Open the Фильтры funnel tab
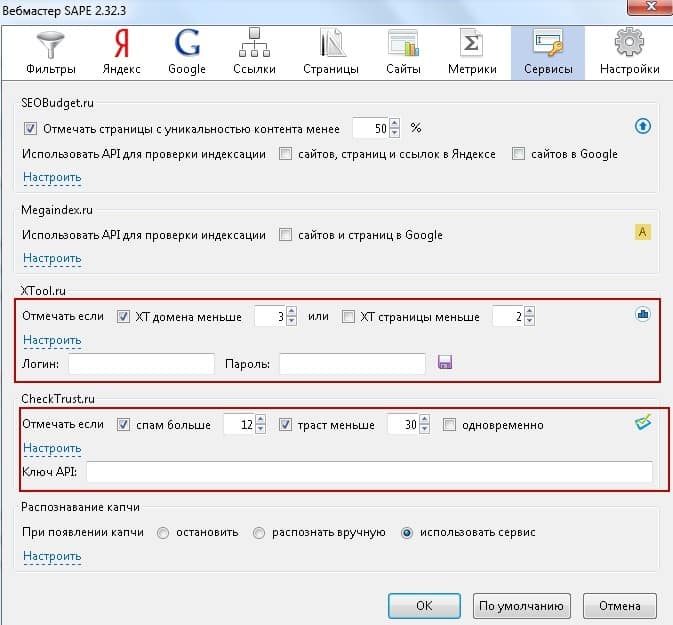This screenshot has height=625, width=673. (51, 52)
